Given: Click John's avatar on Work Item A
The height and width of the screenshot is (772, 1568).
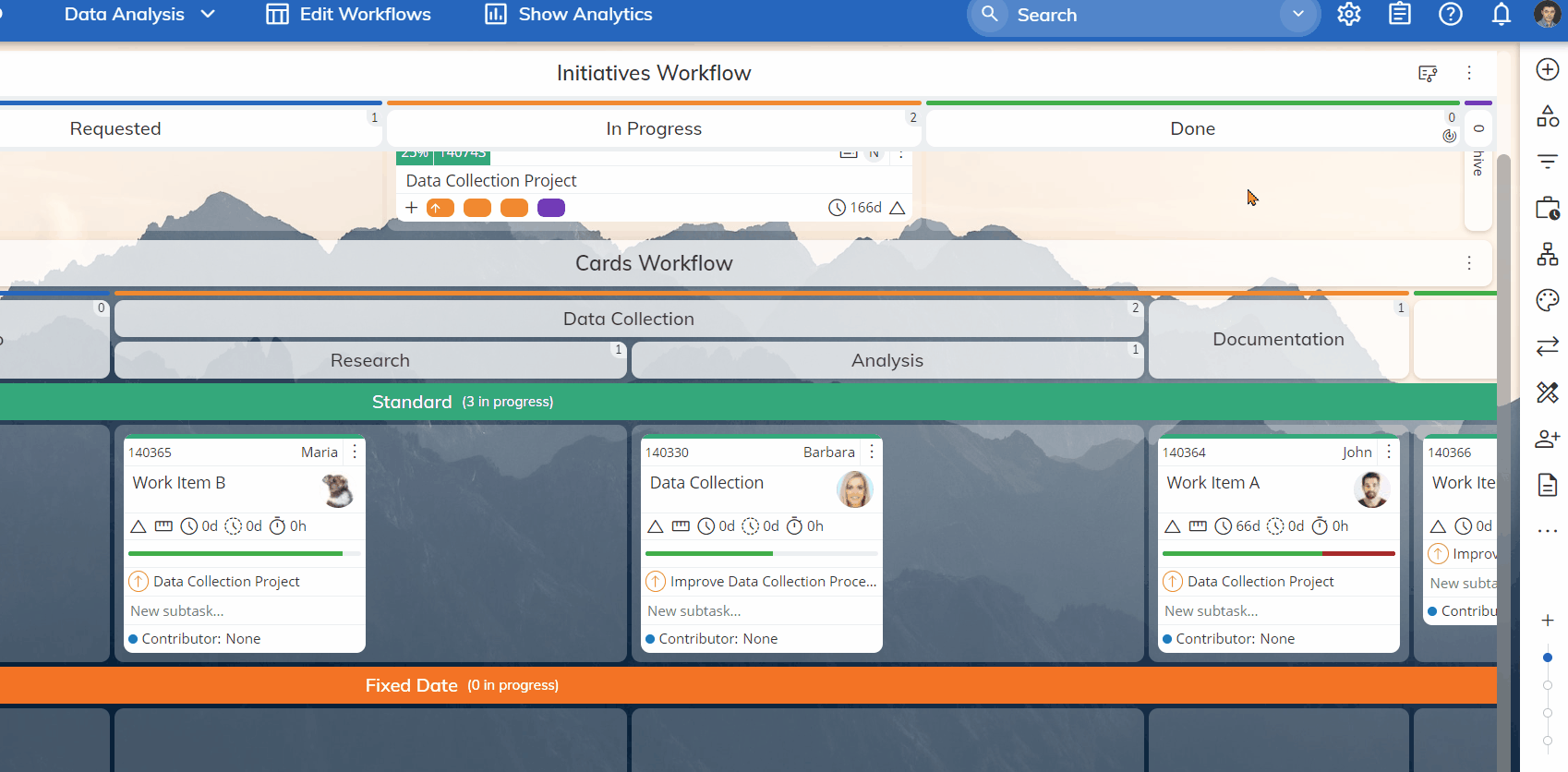Looking at the screenshot, I should tap(1372, 489).
